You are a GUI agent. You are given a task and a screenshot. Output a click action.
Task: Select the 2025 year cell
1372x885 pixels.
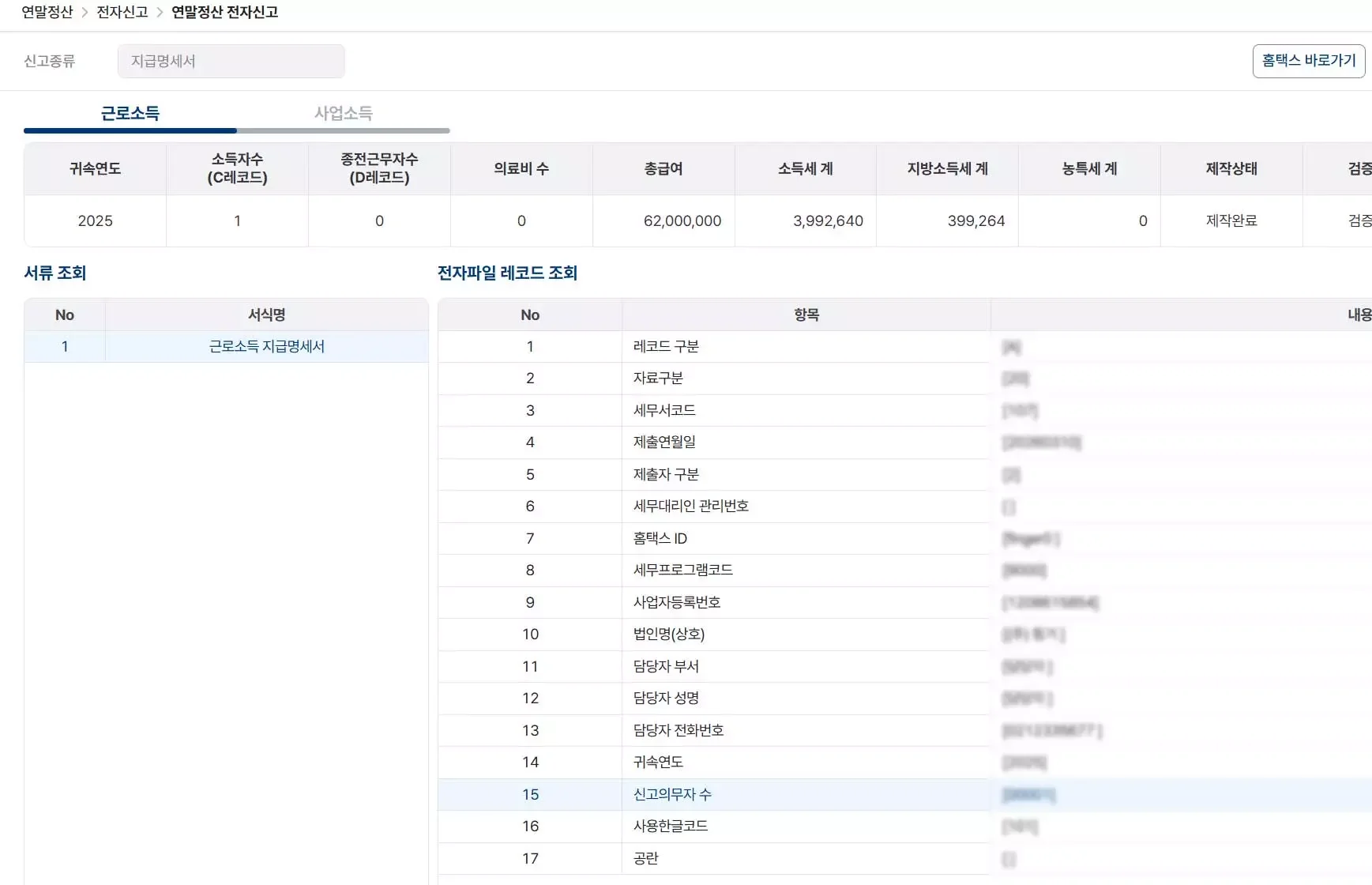(x=95, y=221)
